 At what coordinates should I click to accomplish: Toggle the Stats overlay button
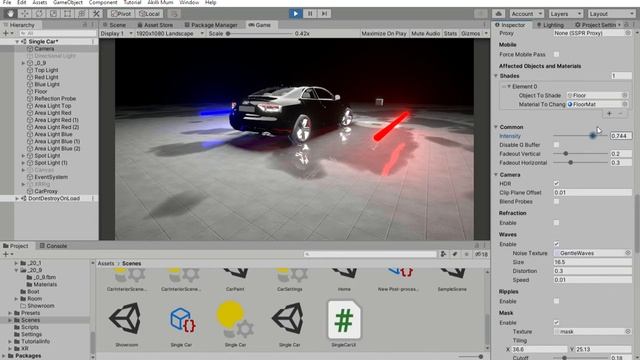pyautogui.click(x=450, y=33)
